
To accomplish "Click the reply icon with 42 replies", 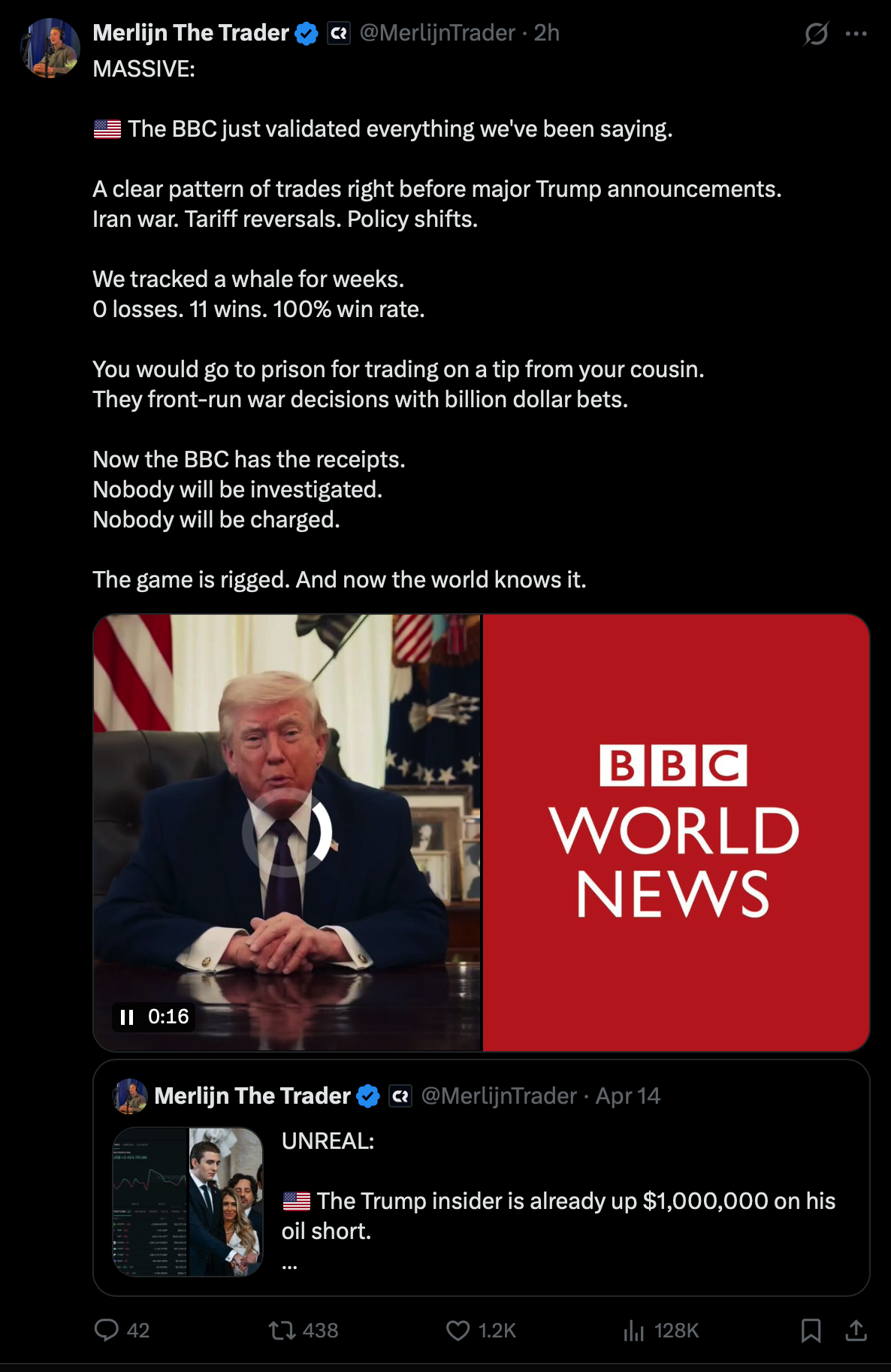I will pos(107,1330).
